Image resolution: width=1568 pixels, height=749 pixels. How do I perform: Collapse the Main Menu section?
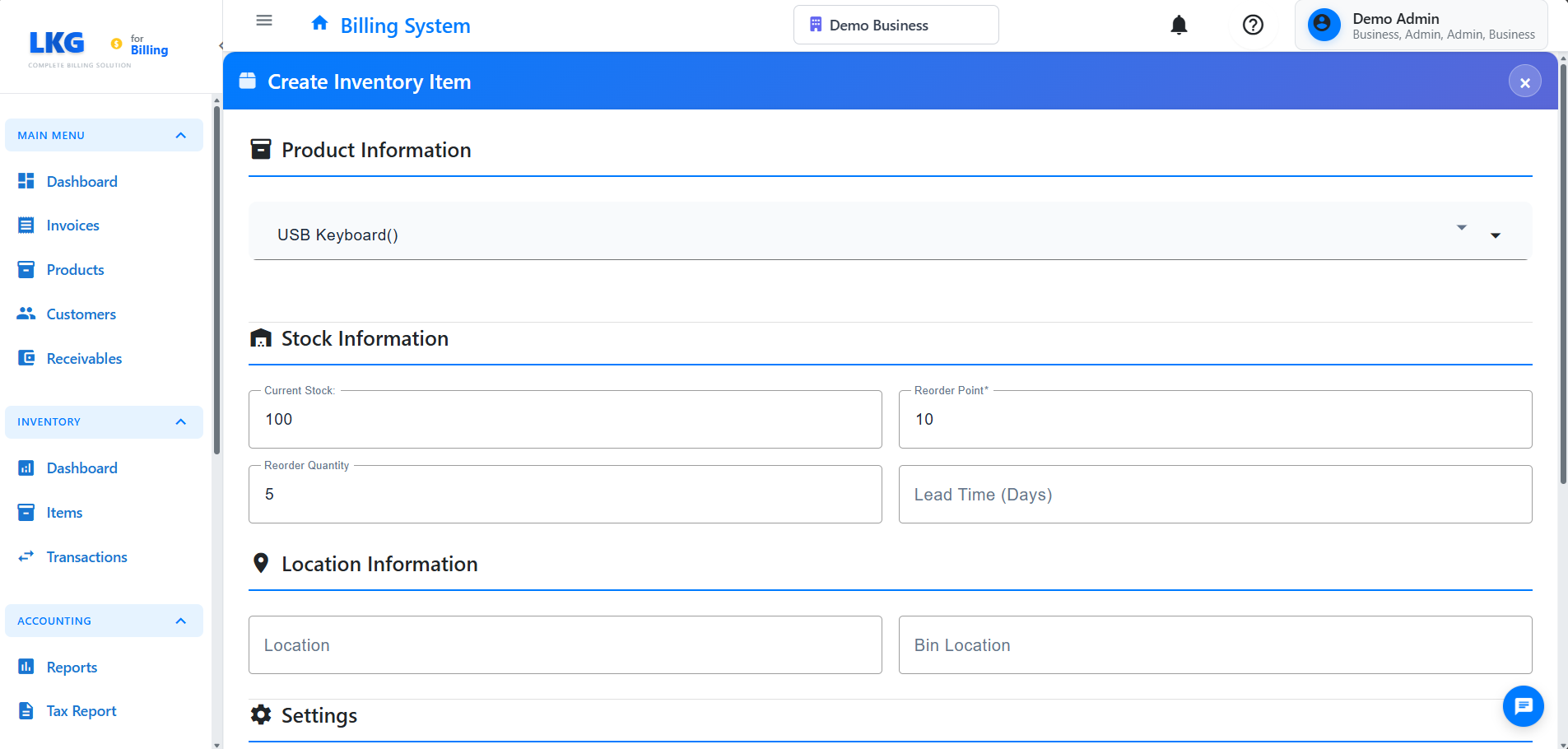click(x=180, y=136)
